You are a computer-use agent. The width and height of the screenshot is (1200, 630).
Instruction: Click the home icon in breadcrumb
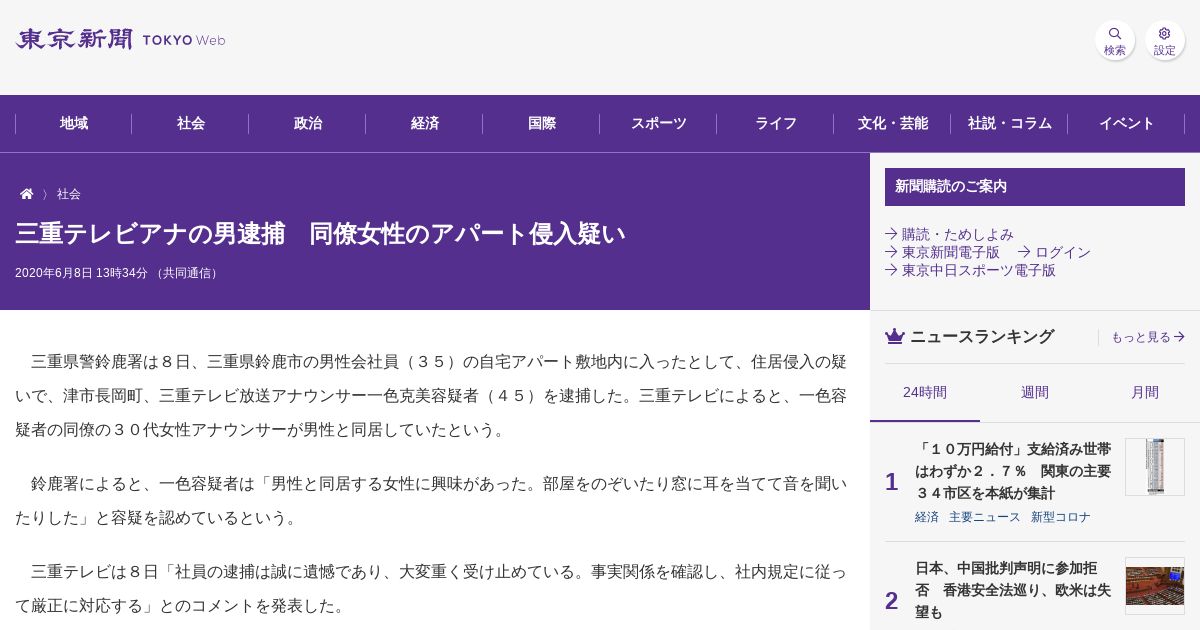pos(27,194)
